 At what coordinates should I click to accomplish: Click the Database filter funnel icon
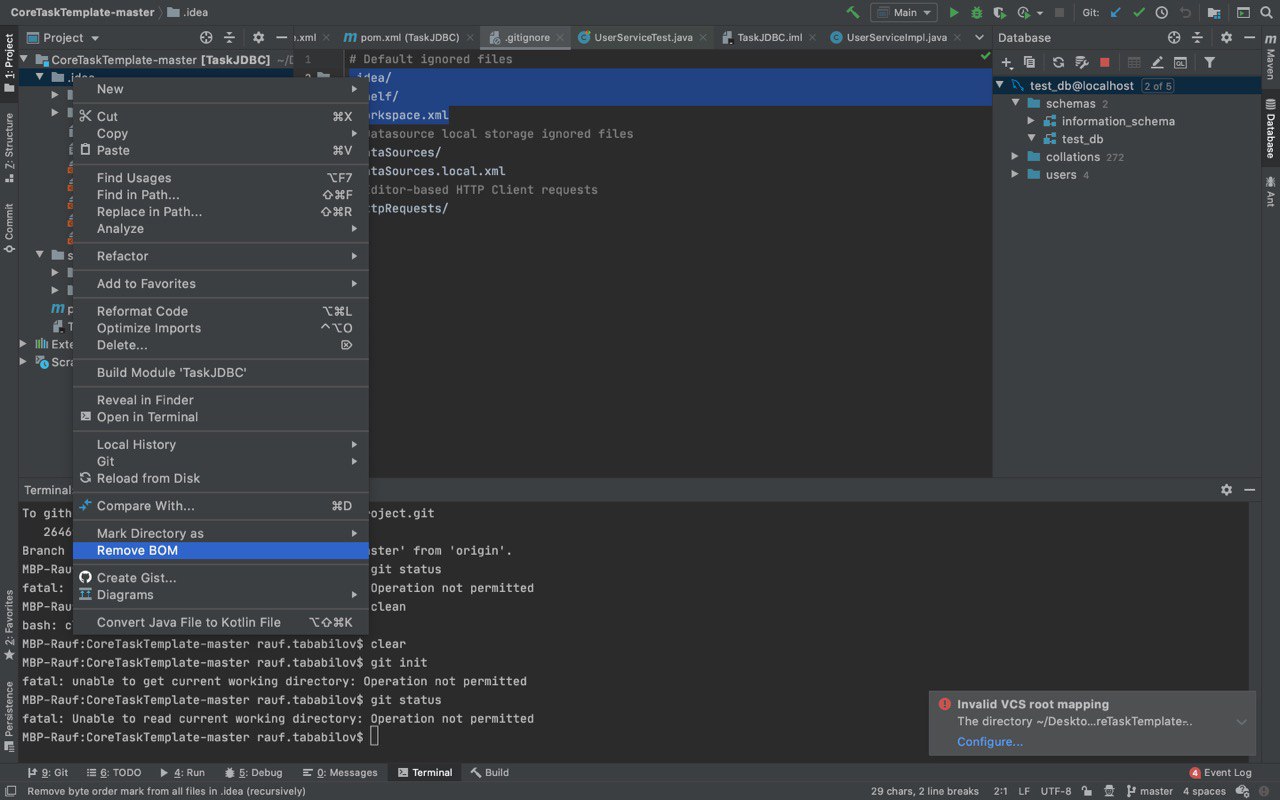click(x=1209, y=62)
